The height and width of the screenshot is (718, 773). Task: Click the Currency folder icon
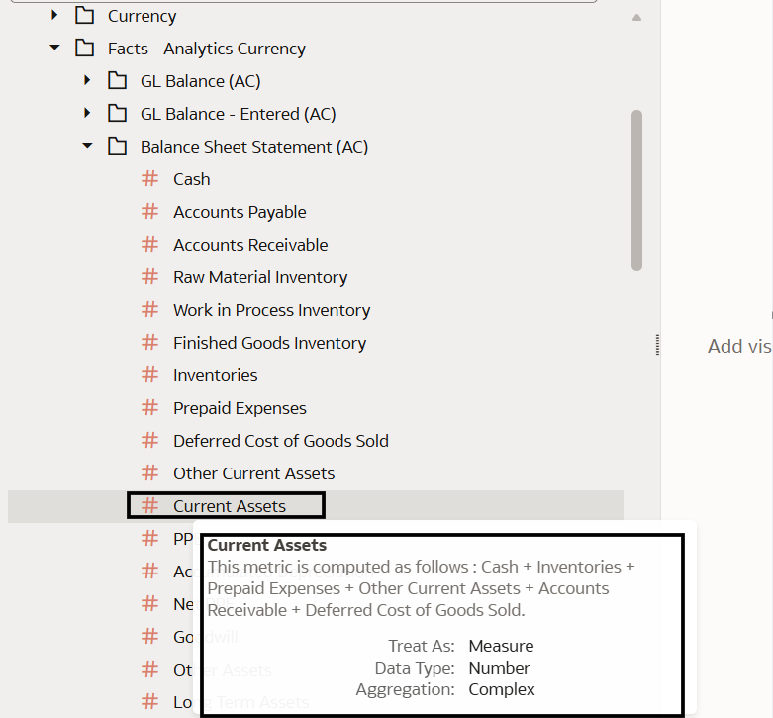tap(84, 15)
